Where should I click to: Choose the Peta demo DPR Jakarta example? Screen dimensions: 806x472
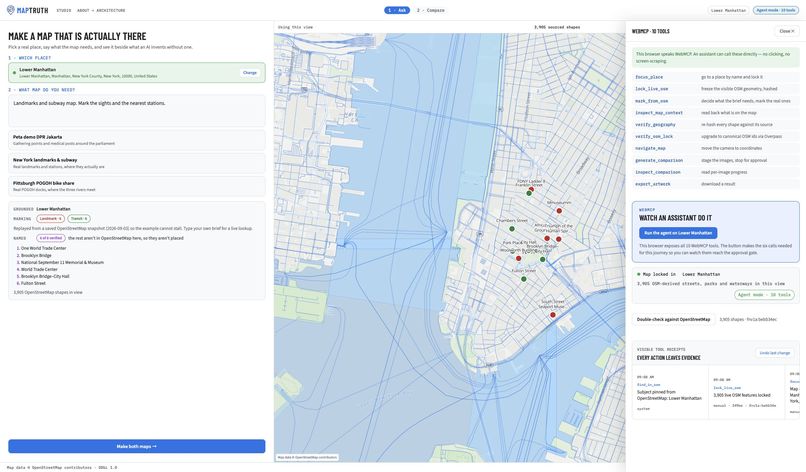pos(137,140)
